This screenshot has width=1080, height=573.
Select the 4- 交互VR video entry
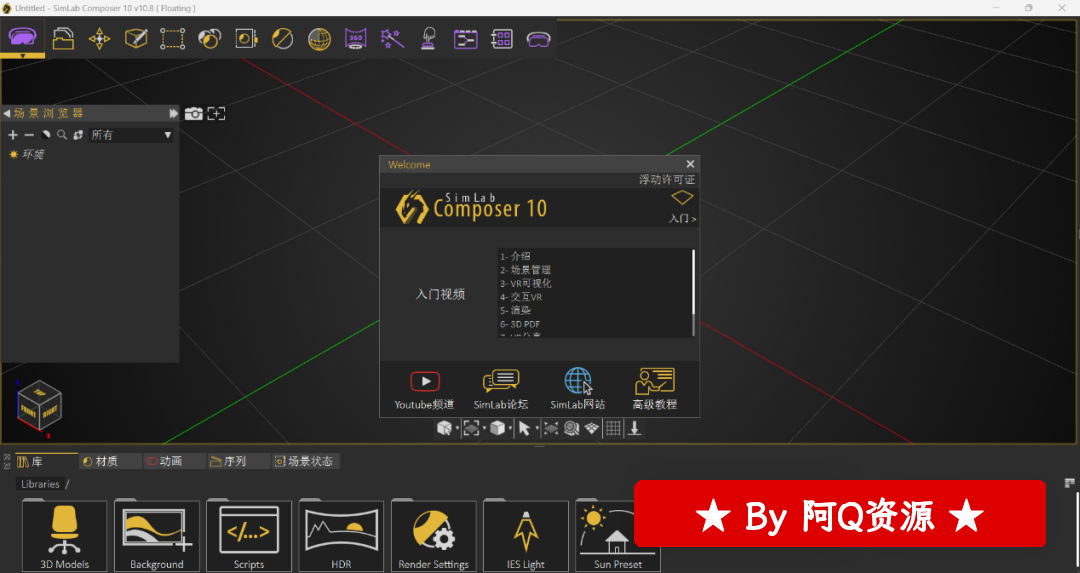click(x=521, y=297)
